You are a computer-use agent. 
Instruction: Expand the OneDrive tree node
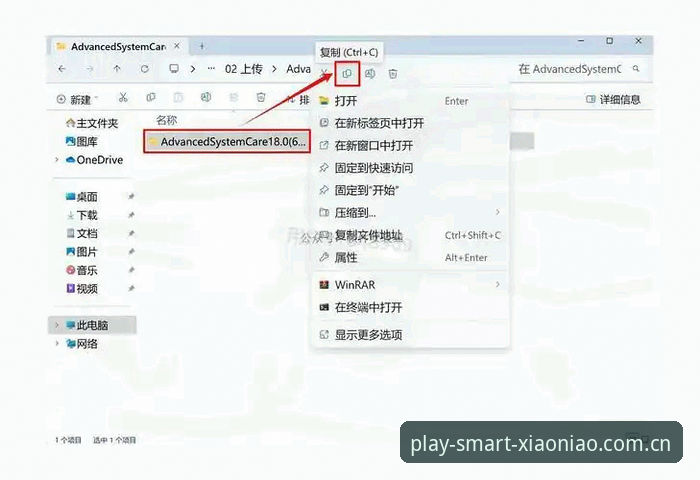click(x=57, y=159)
